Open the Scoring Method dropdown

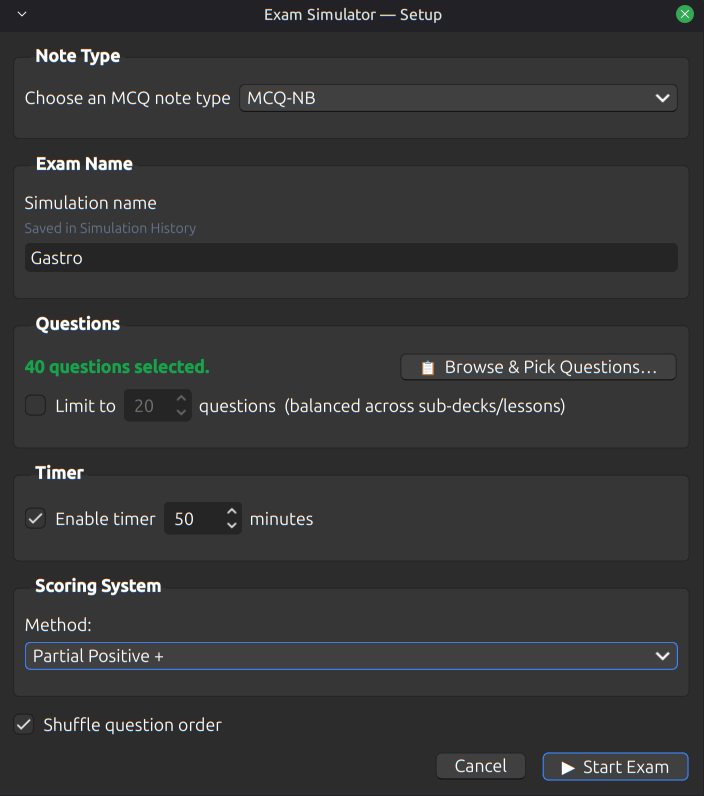tap(351, 656)
